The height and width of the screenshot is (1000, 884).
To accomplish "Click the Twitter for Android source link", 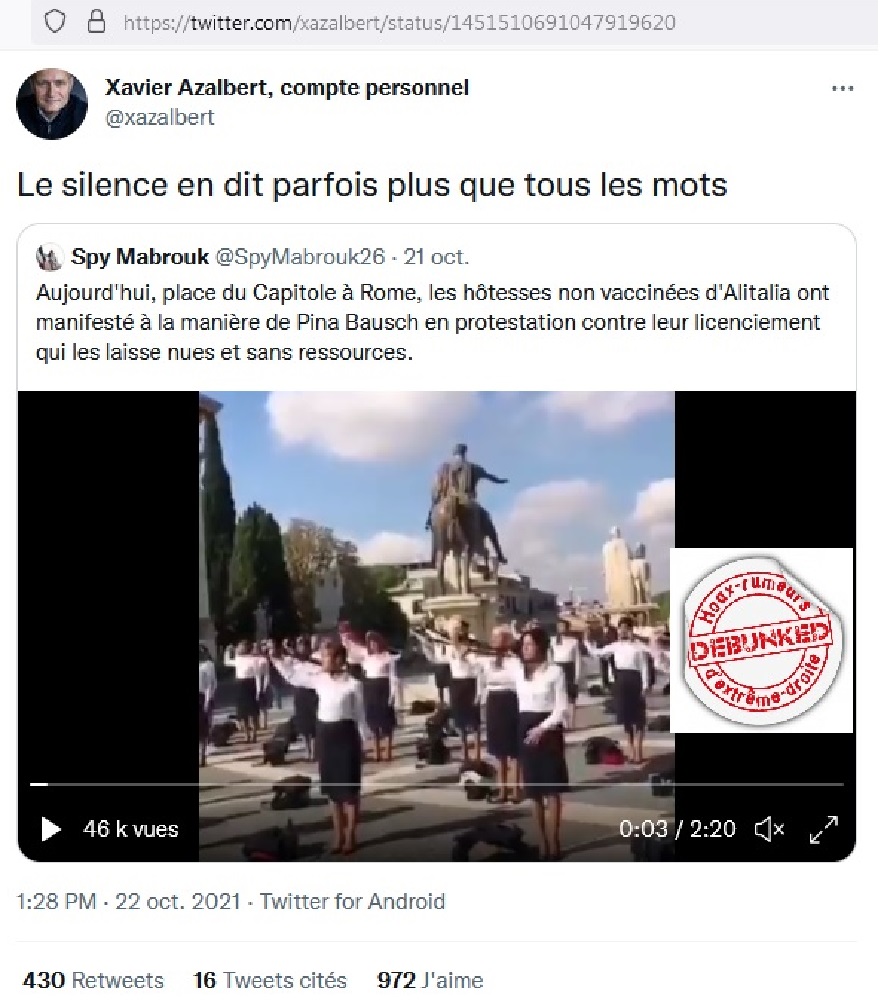I will (352, 901).
